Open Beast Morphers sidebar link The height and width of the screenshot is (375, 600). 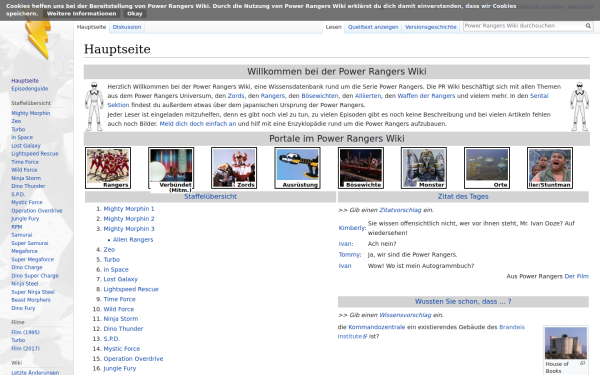pos(31,300)
